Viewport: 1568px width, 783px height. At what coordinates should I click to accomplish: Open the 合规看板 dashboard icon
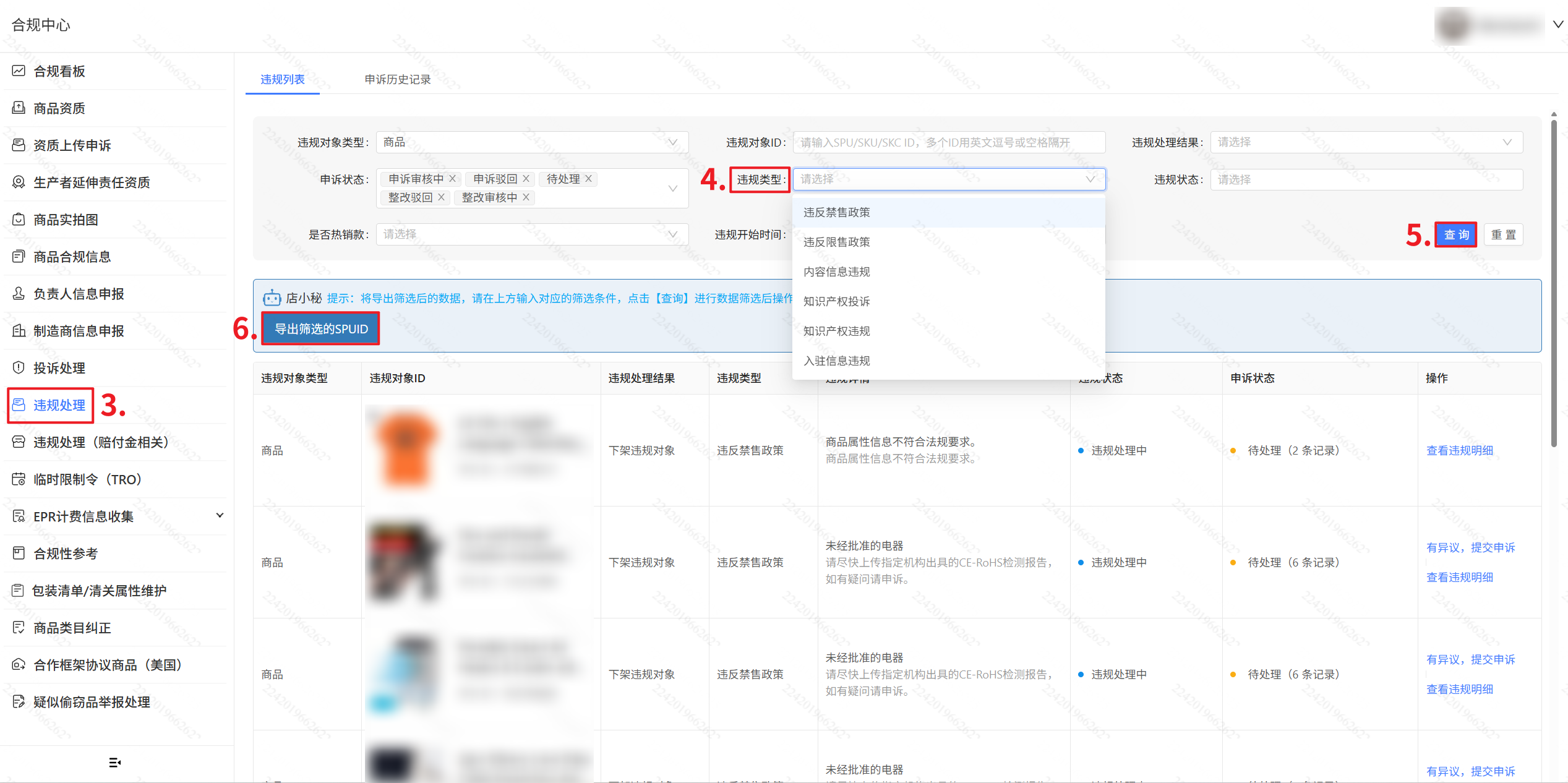(19, 71)
